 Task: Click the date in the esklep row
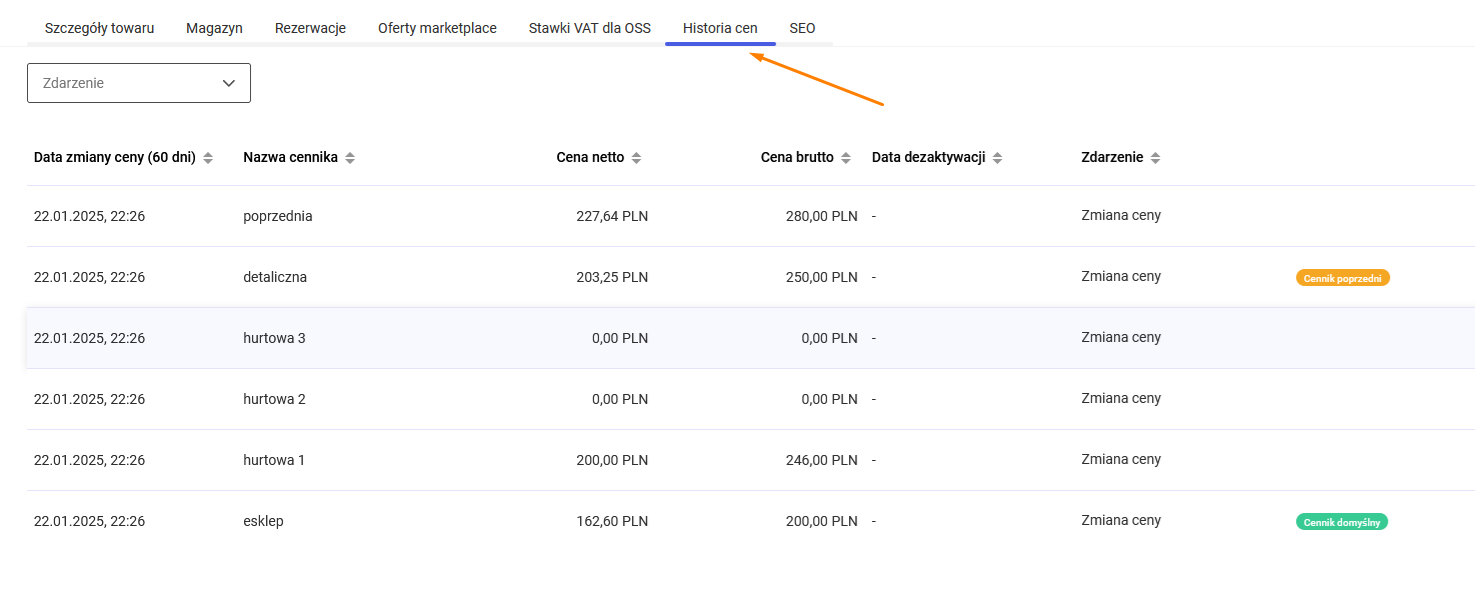(x=90, y=521)
